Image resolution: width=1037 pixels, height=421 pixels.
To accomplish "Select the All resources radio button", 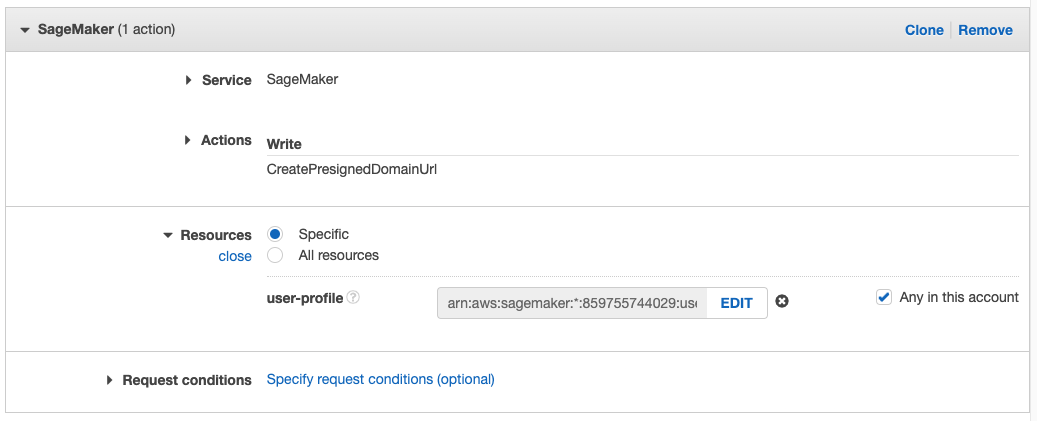I will (275, 255).
